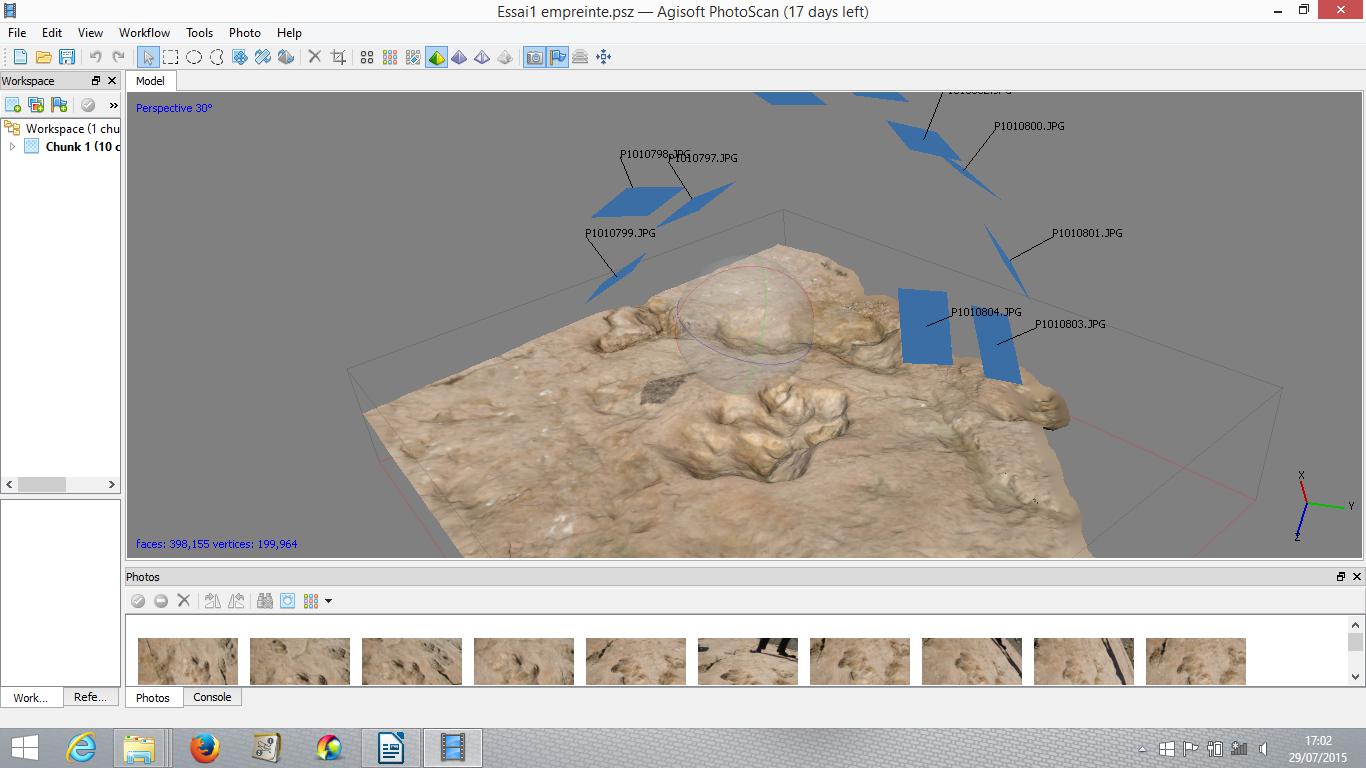Click the binoculars icon in Photos pane
This screenshot has height=768, width=1366.
click(265, 601)
